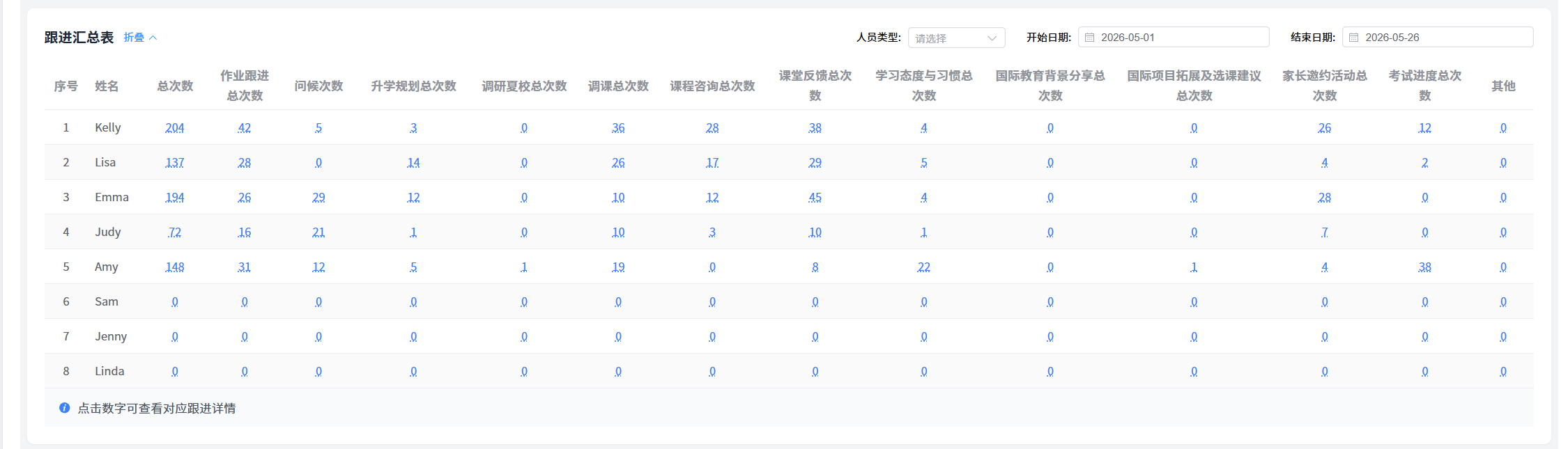Open Amy's 国际项目拓展及选课建议 count 1

pos(1194,267)
